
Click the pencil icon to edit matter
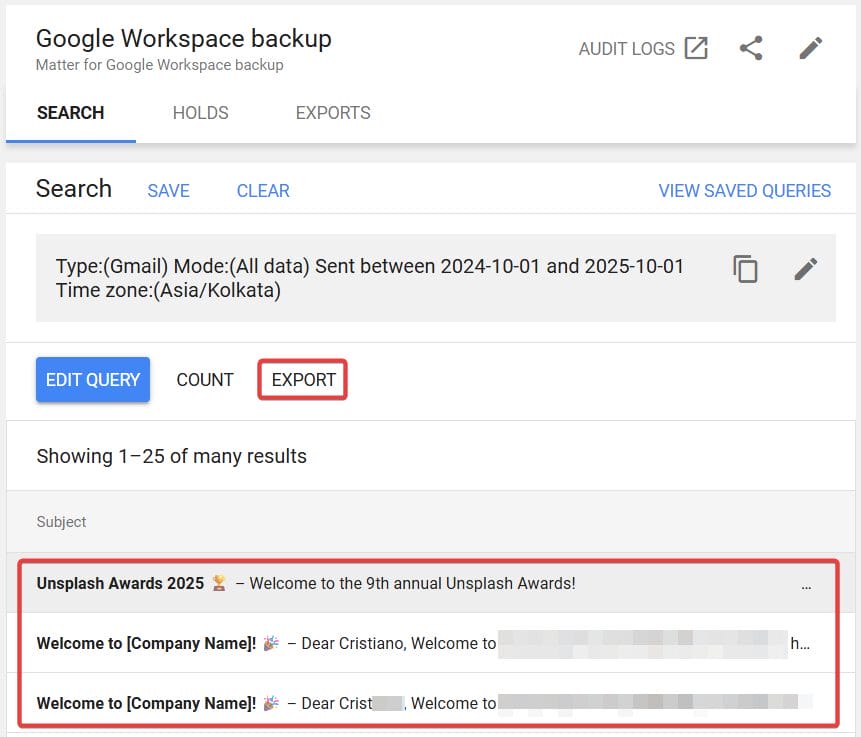point(811,48)
